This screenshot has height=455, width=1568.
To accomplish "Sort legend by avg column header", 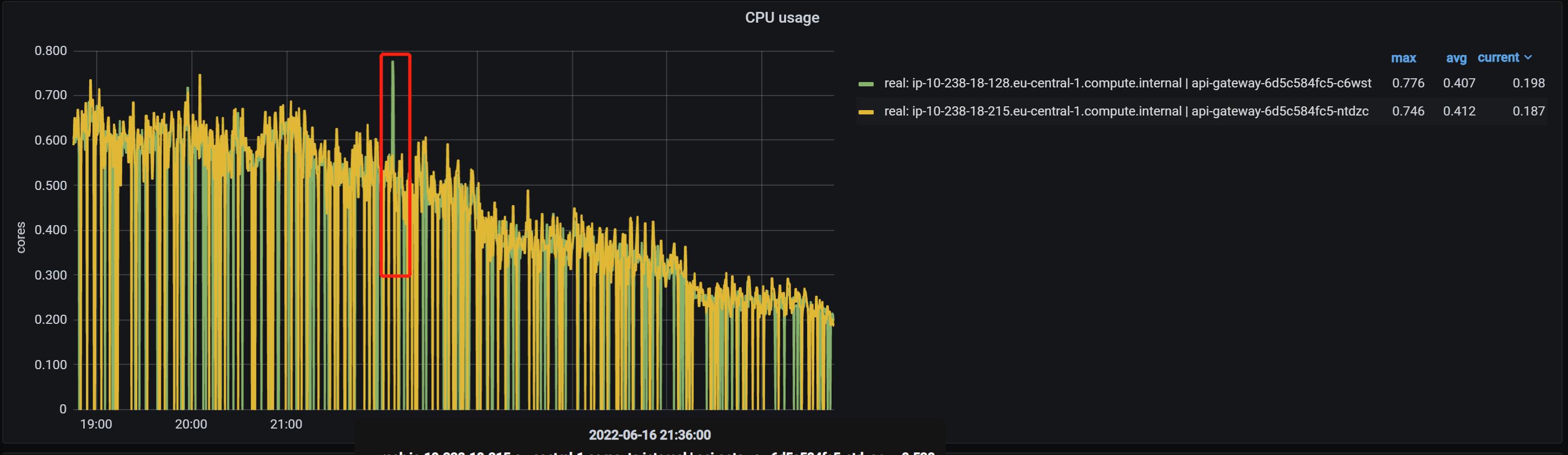I will (x=1456, y=58).
